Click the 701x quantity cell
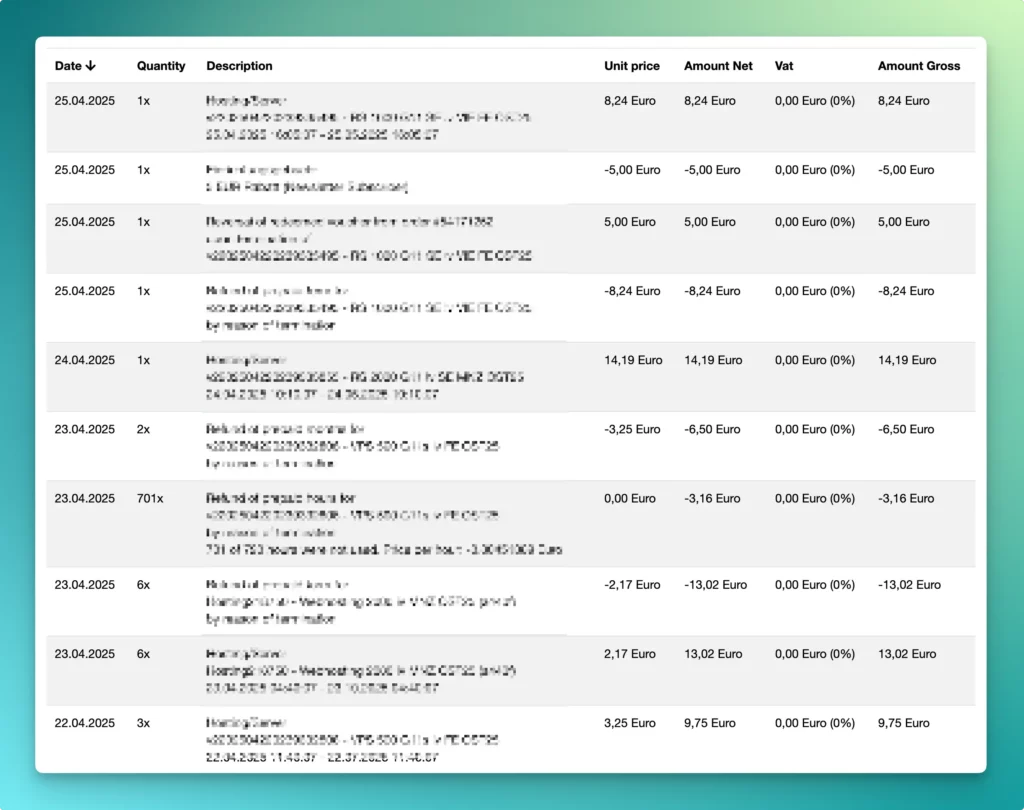 [x=150, y=498]
